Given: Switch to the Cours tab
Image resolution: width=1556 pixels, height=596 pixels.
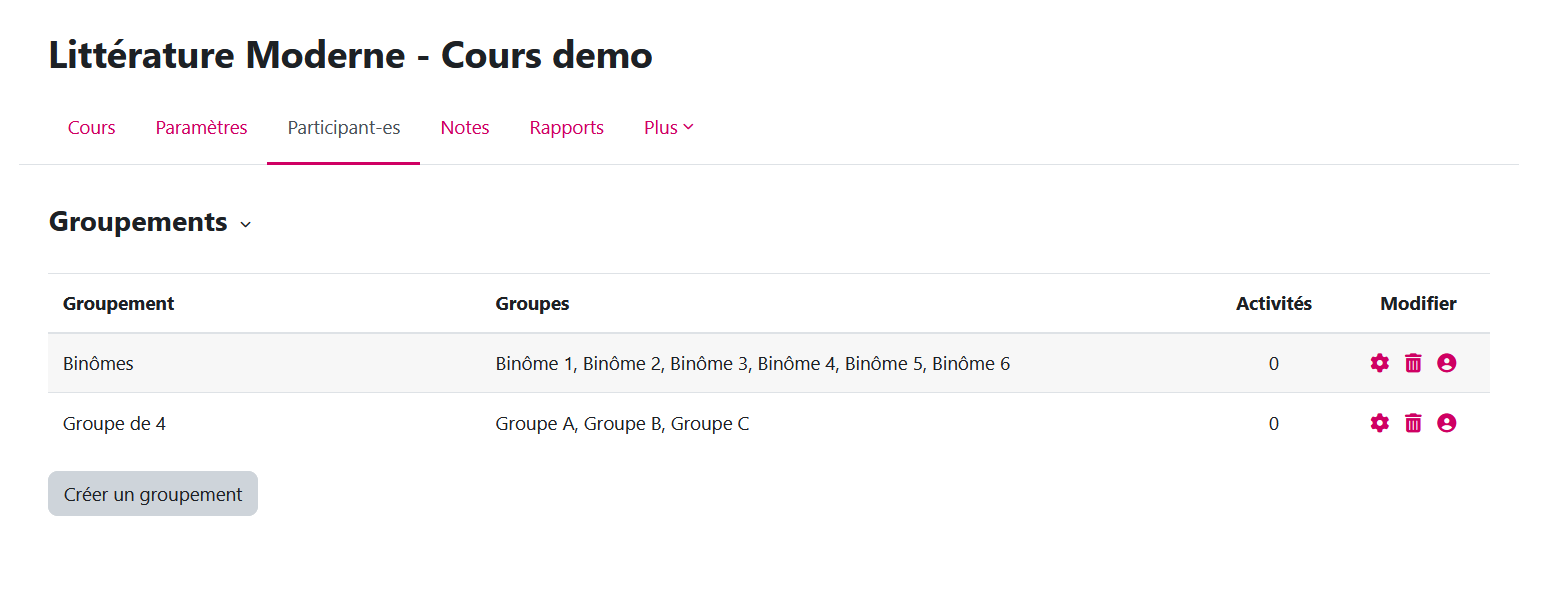Looking at the screenshot, I should [x=91, y=128].
